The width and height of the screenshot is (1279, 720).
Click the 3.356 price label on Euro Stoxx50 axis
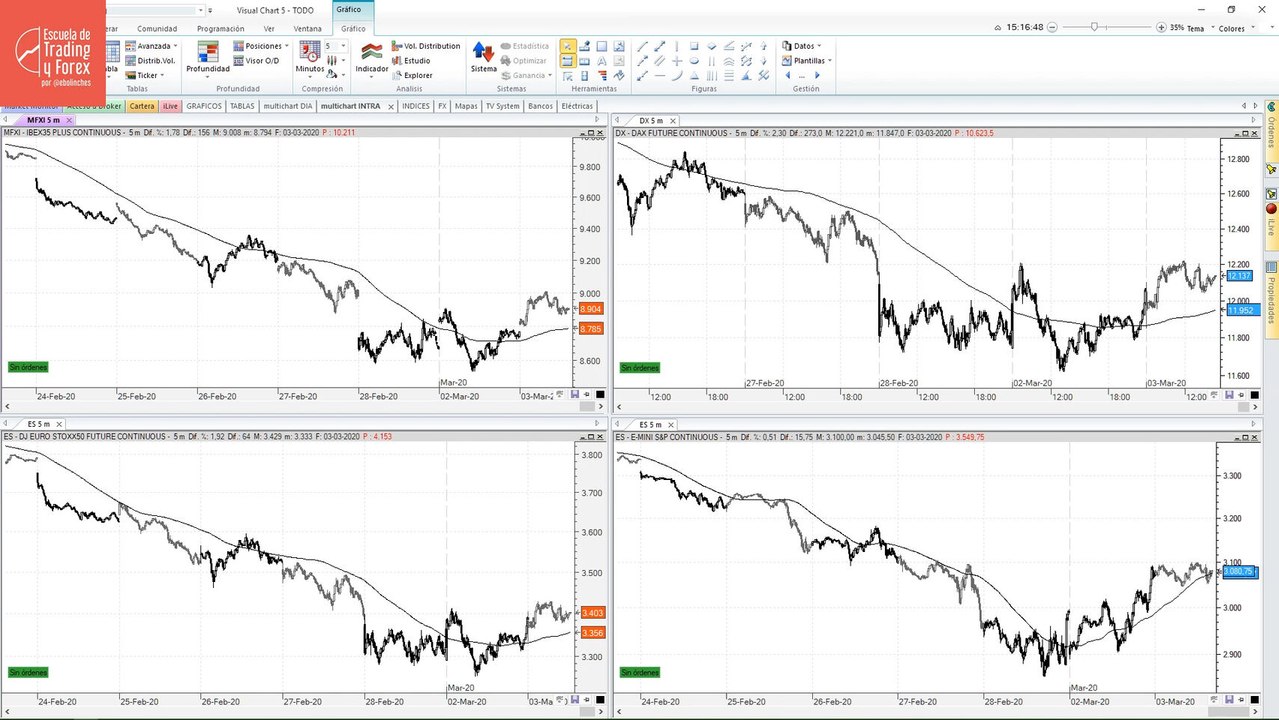(x=590, y=633)
